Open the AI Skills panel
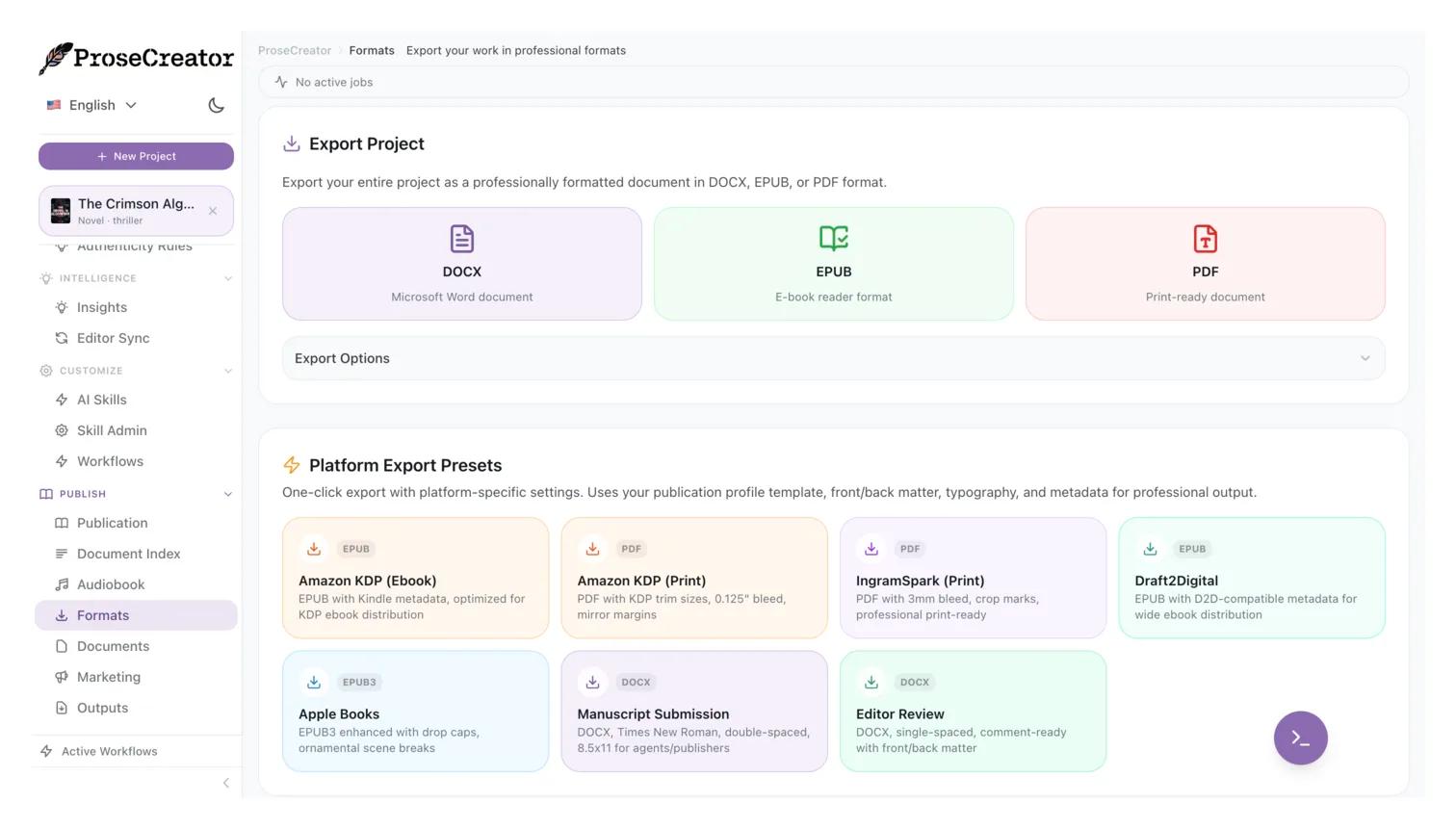 tap(102, 400)
